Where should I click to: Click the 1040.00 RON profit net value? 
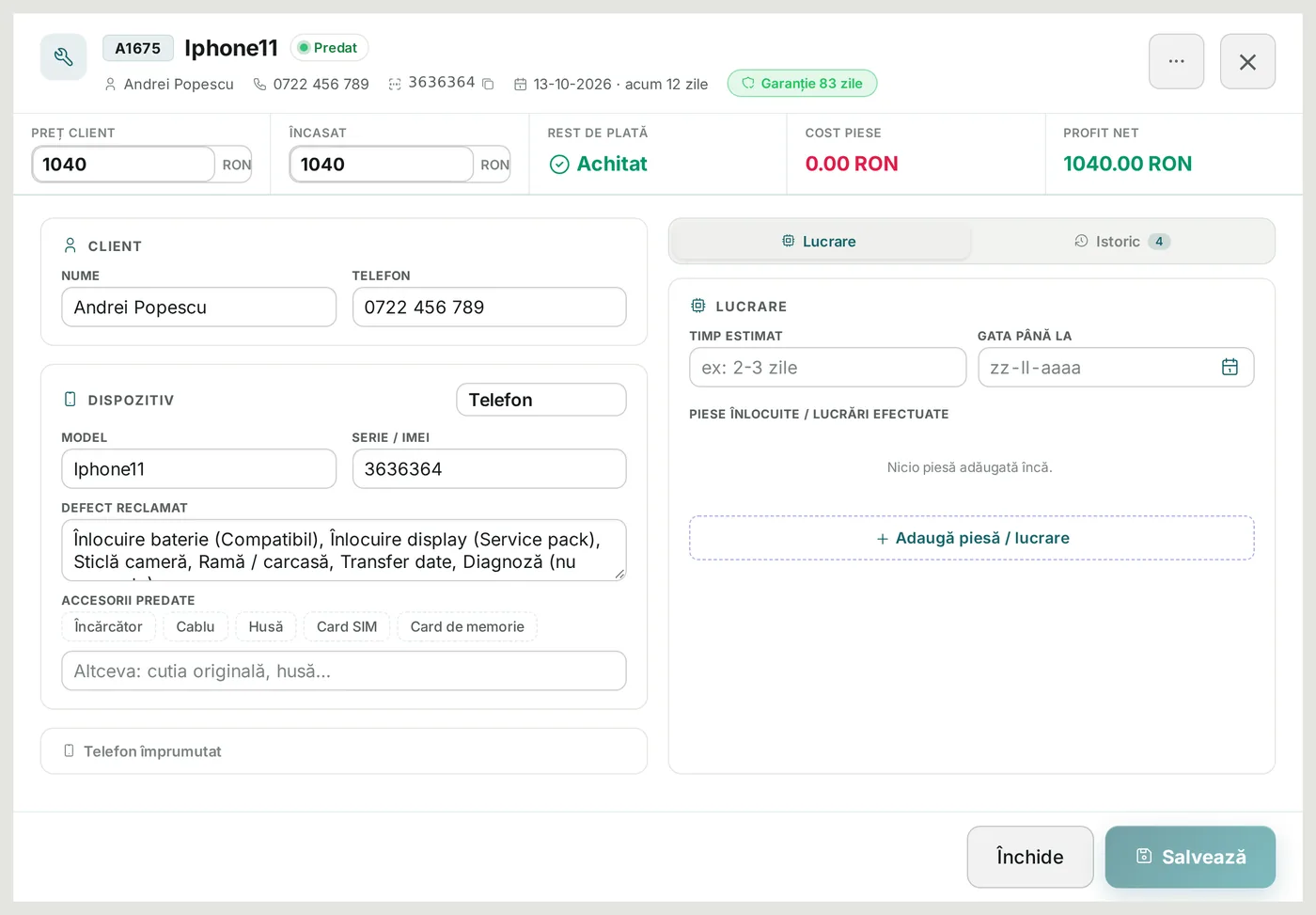coord(1127,164)
